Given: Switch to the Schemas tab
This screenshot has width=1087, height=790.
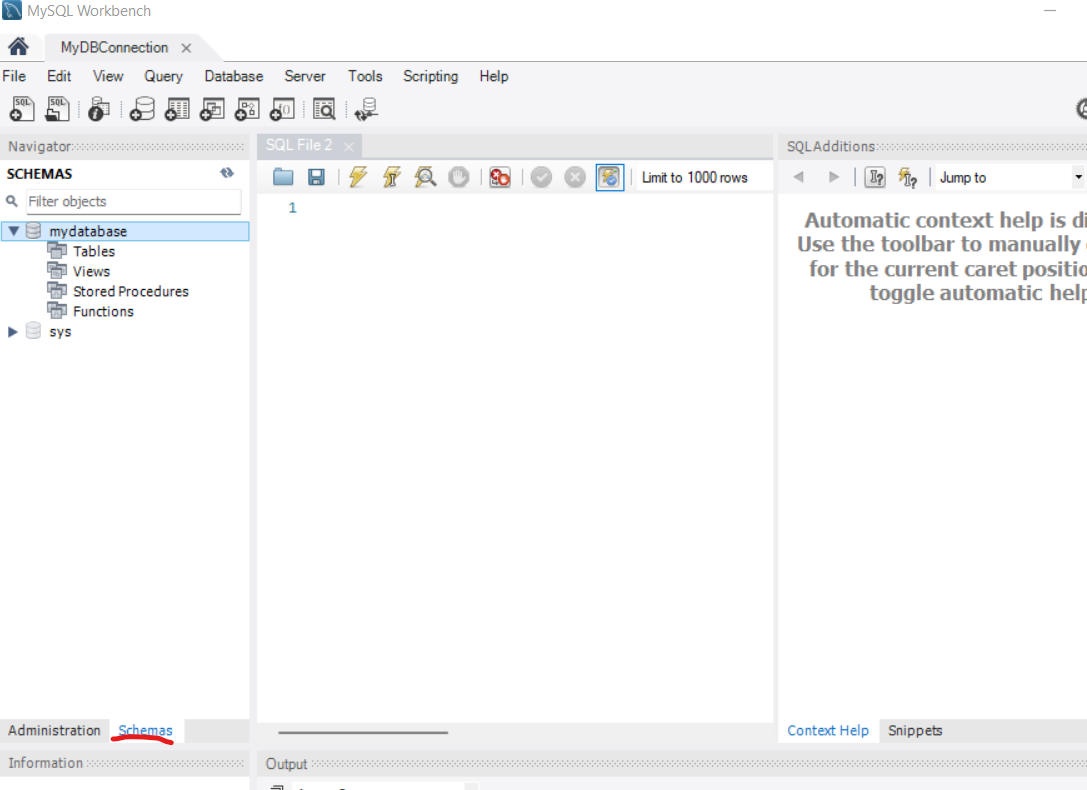Looking at the screenshot, I should (146, 730).
